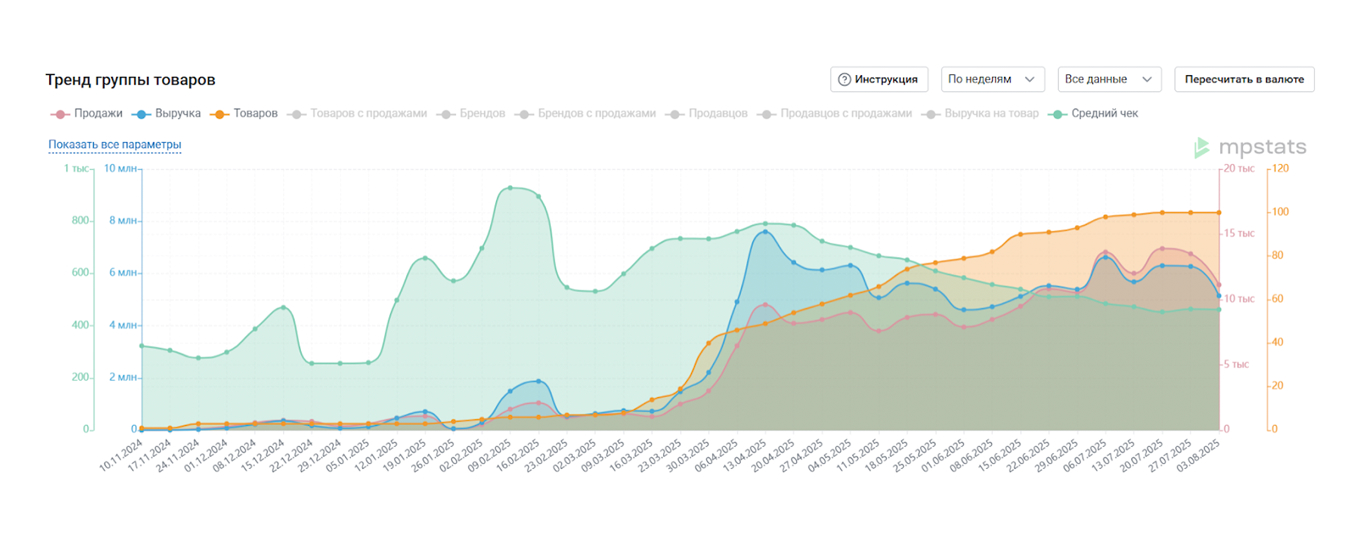Select the 09.02.2025 Средний чек peak point
The height and width of the screenshot is (551, 1360).
pos(510,188)
